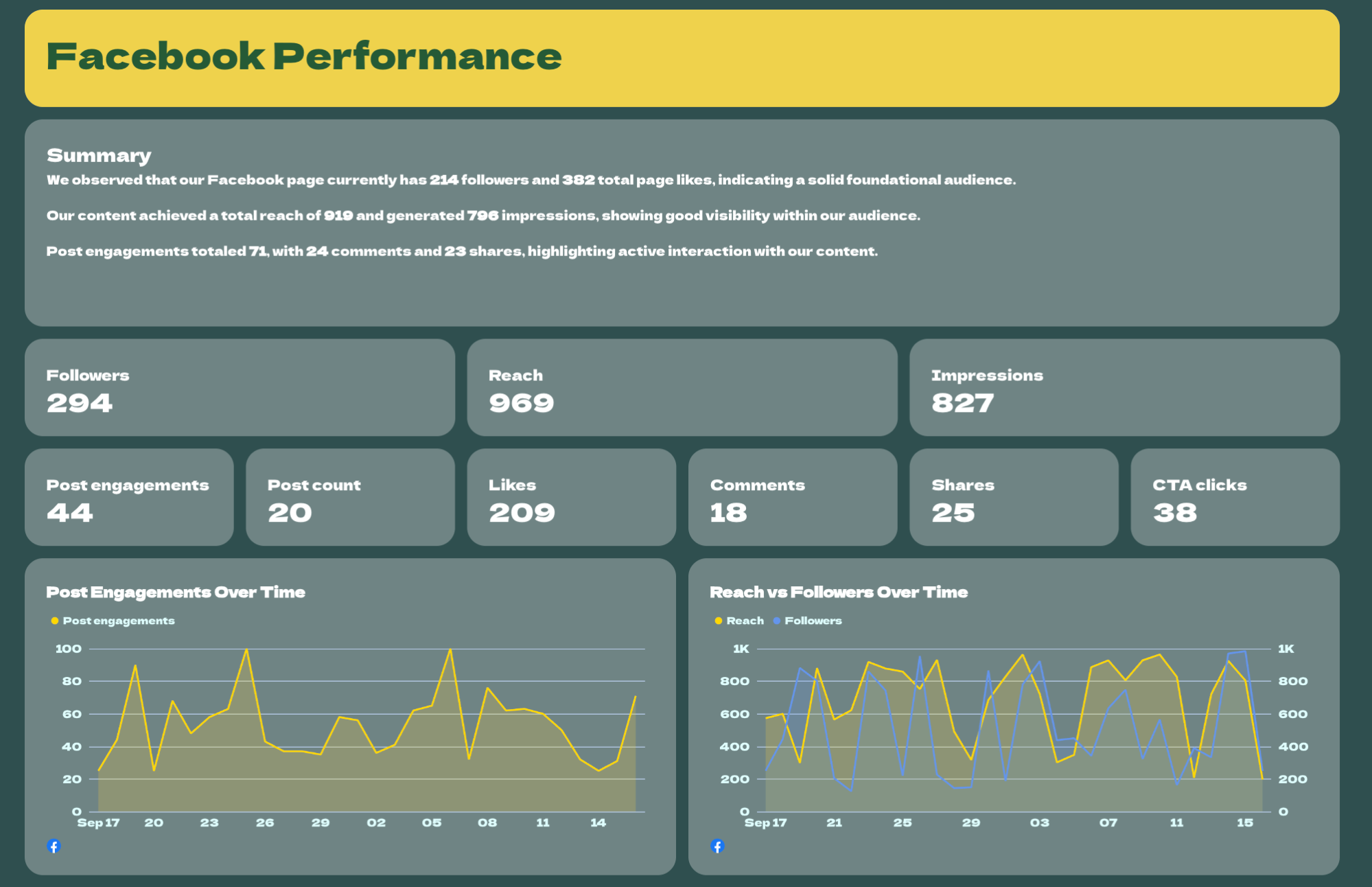This screenshot has width=1372, height=887.
Task: Select the Comments 18 card
Action: (792, 497)
